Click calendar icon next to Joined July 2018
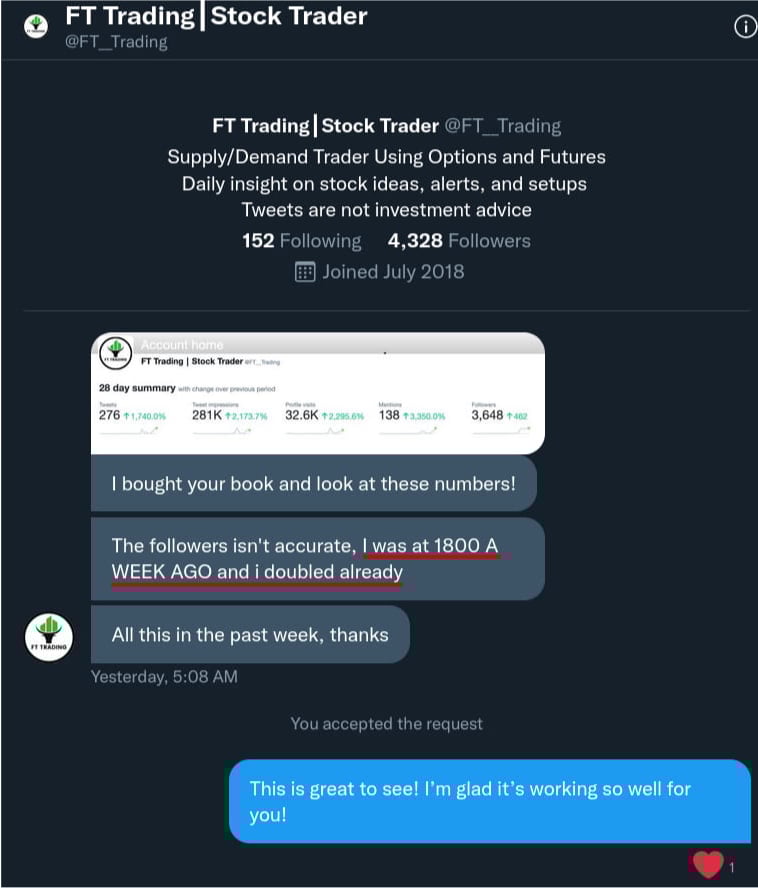 [x=305, y=272]
